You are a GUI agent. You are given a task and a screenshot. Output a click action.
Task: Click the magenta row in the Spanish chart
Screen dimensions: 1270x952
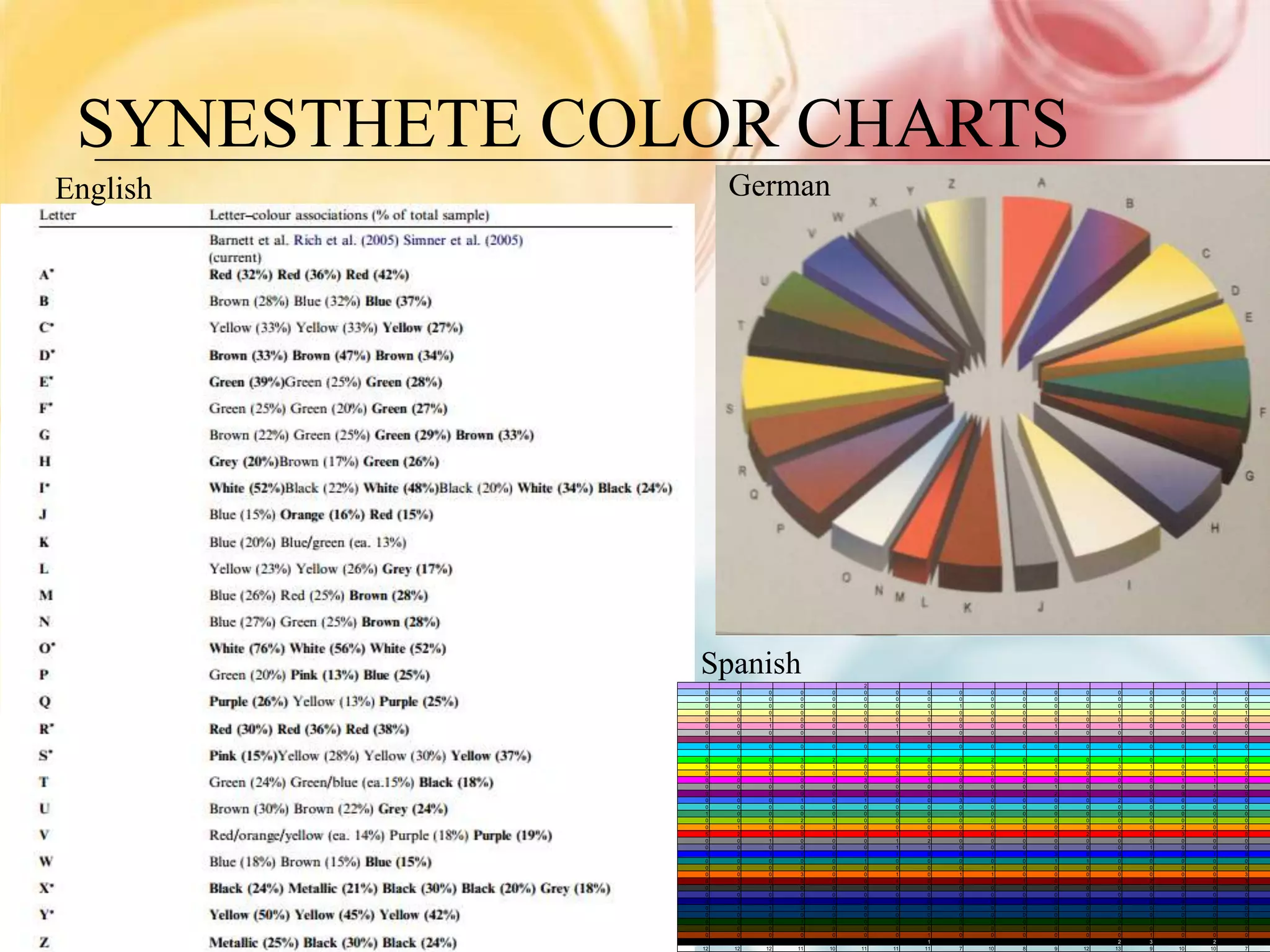974,780
